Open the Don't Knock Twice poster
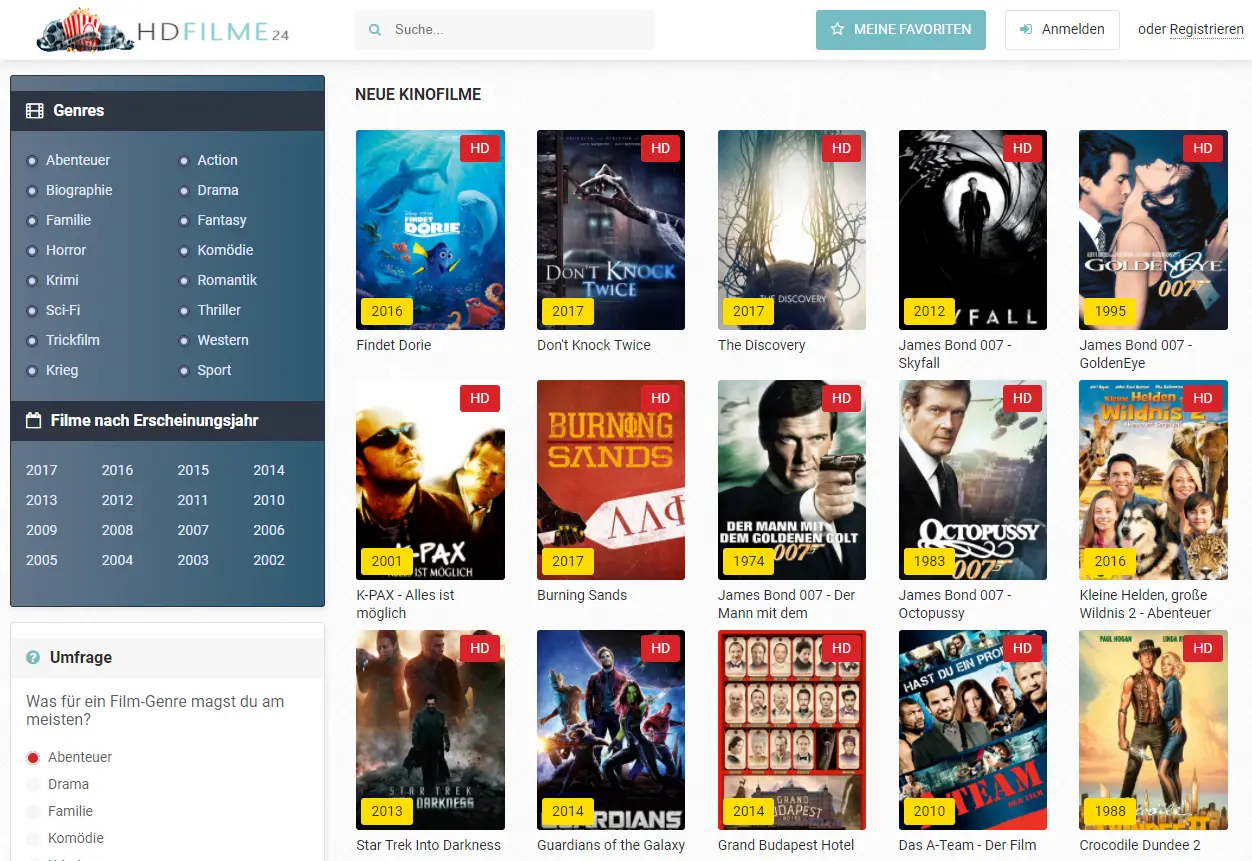 (611, 230)
